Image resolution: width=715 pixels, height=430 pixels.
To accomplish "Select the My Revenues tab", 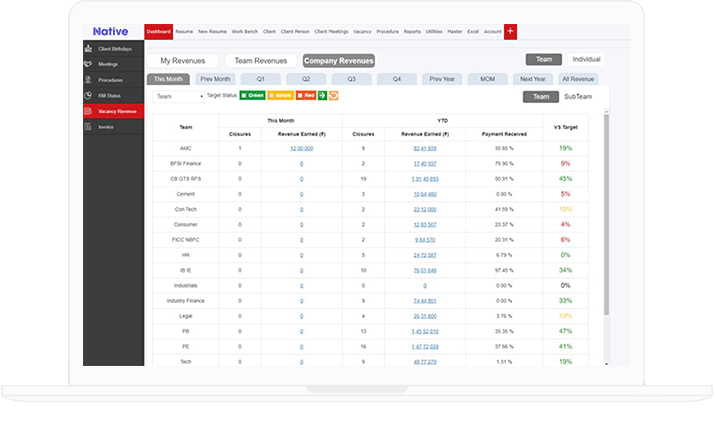I will click(x=182, y=61).
